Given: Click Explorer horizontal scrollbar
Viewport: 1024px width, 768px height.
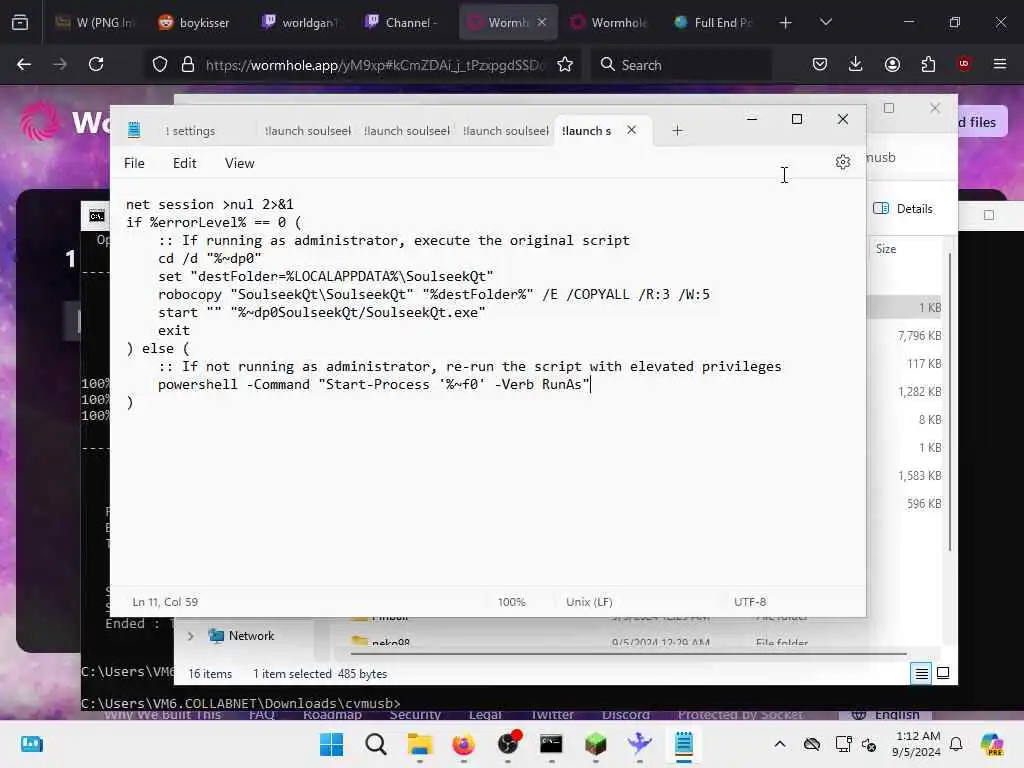Looking at the screenshot, I should click(x=628, y=652).
